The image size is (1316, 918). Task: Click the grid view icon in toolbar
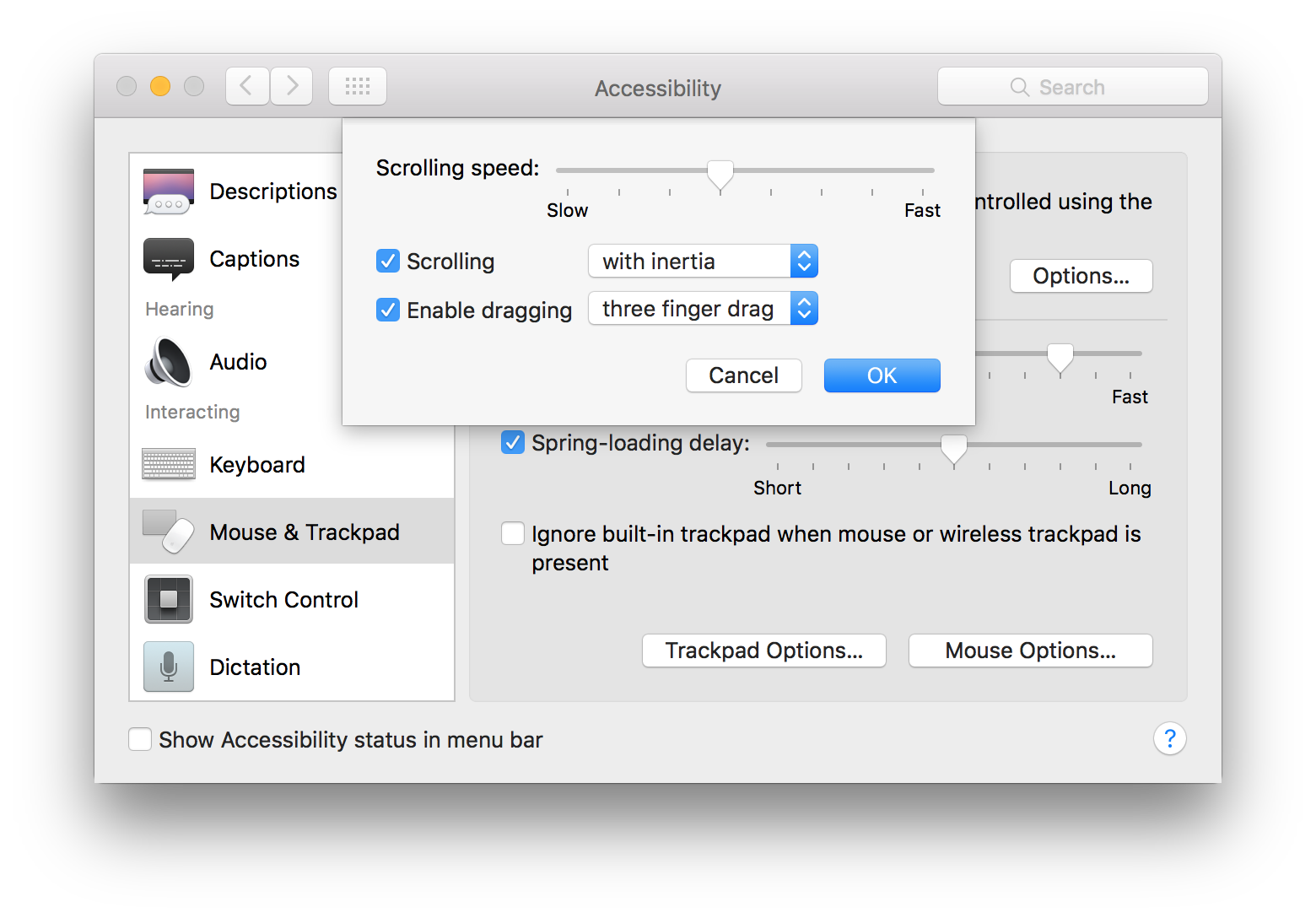tap(357, 85)
